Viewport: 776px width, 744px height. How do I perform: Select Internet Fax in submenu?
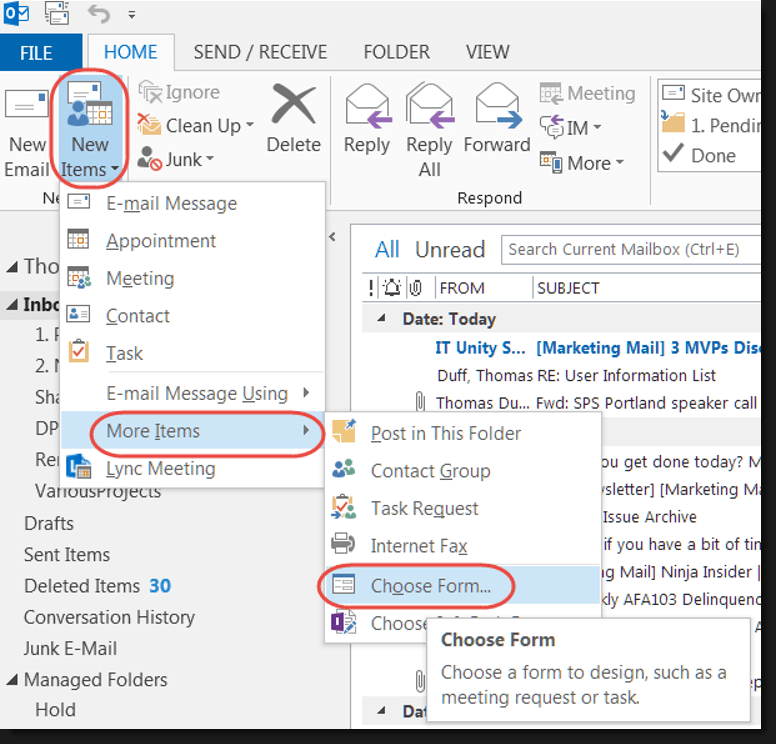pyautogui.click(x=462, y=546)
